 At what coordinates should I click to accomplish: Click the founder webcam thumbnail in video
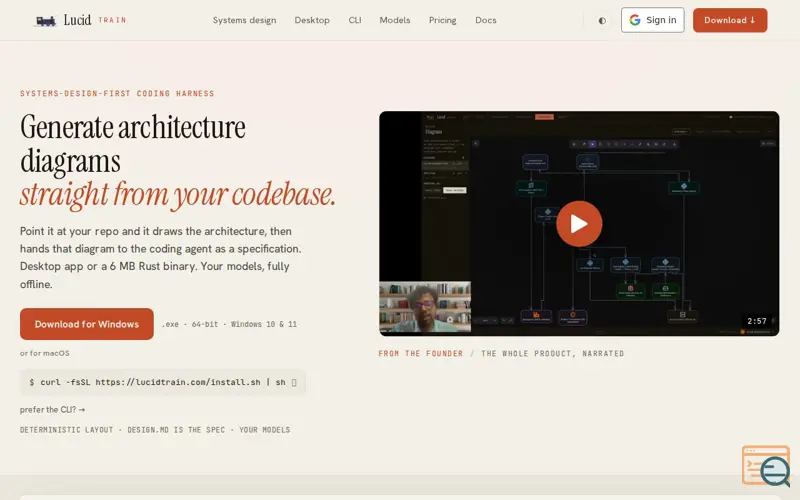pyautogui.click(x=425, y=307)
